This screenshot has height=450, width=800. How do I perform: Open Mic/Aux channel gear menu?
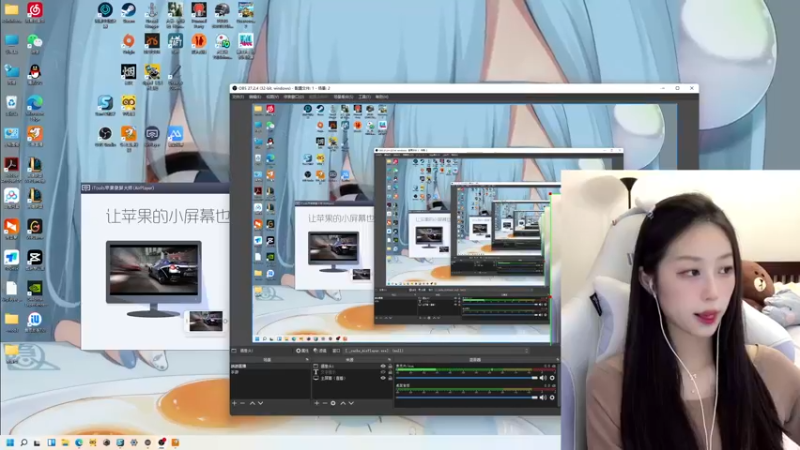[552, 378]
